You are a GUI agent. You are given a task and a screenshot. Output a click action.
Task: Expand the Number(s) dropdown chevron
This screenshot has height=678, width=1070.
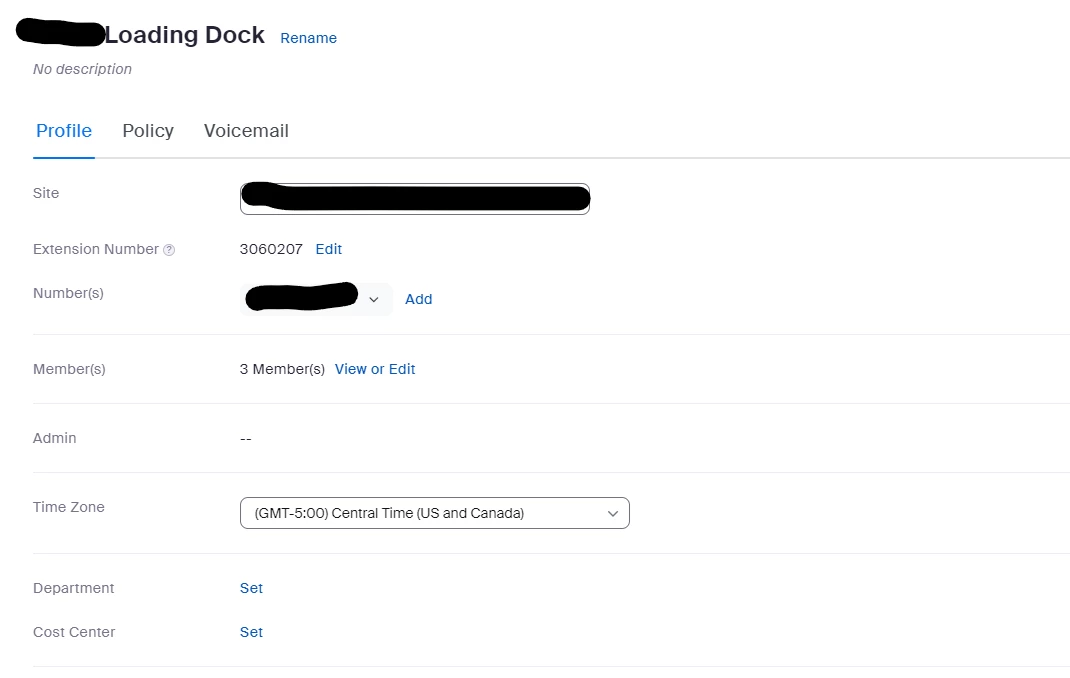[373, 299]
